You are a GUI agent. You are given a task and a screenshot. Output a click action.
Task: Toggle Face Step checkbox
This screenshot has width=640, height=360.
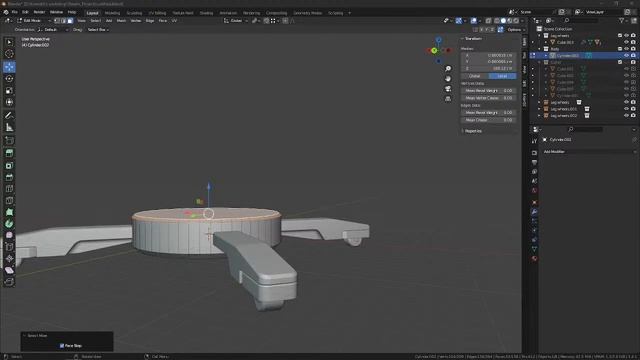point(62,346)
